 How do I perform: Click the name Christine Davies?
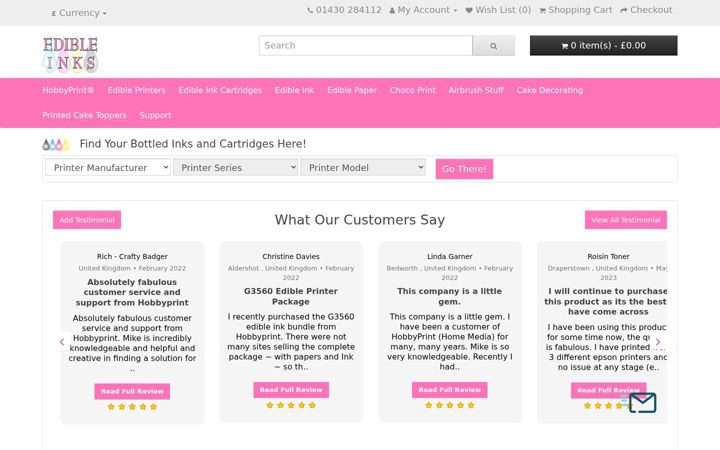pos(291,257)
